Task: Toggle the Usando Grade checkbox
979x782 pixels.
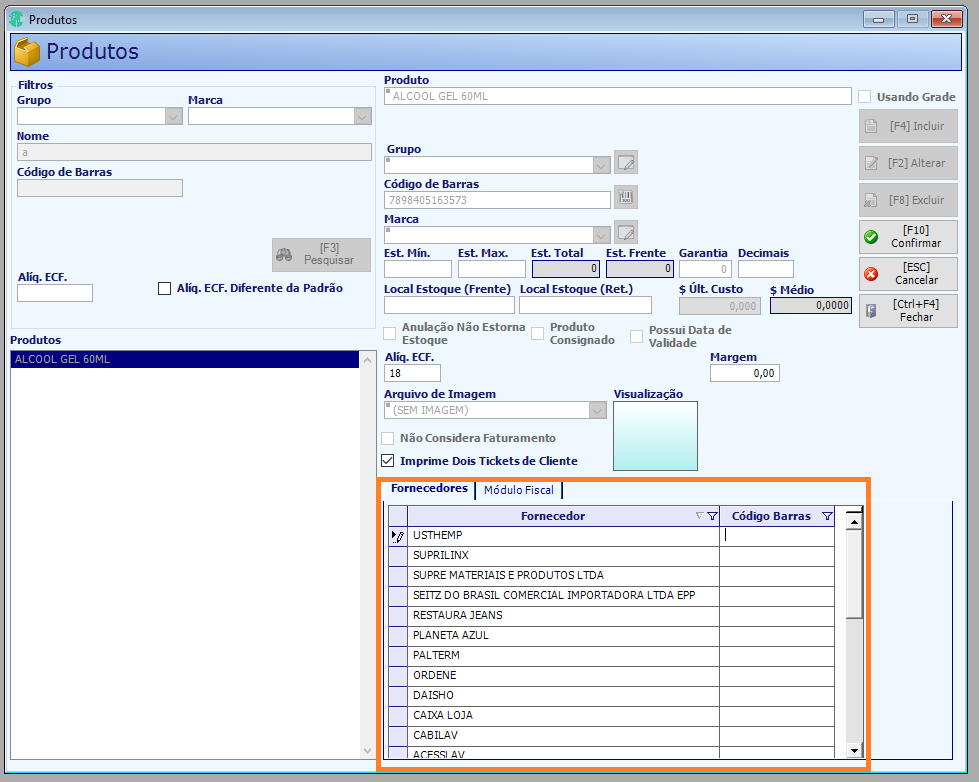Action: pos(865,97)
